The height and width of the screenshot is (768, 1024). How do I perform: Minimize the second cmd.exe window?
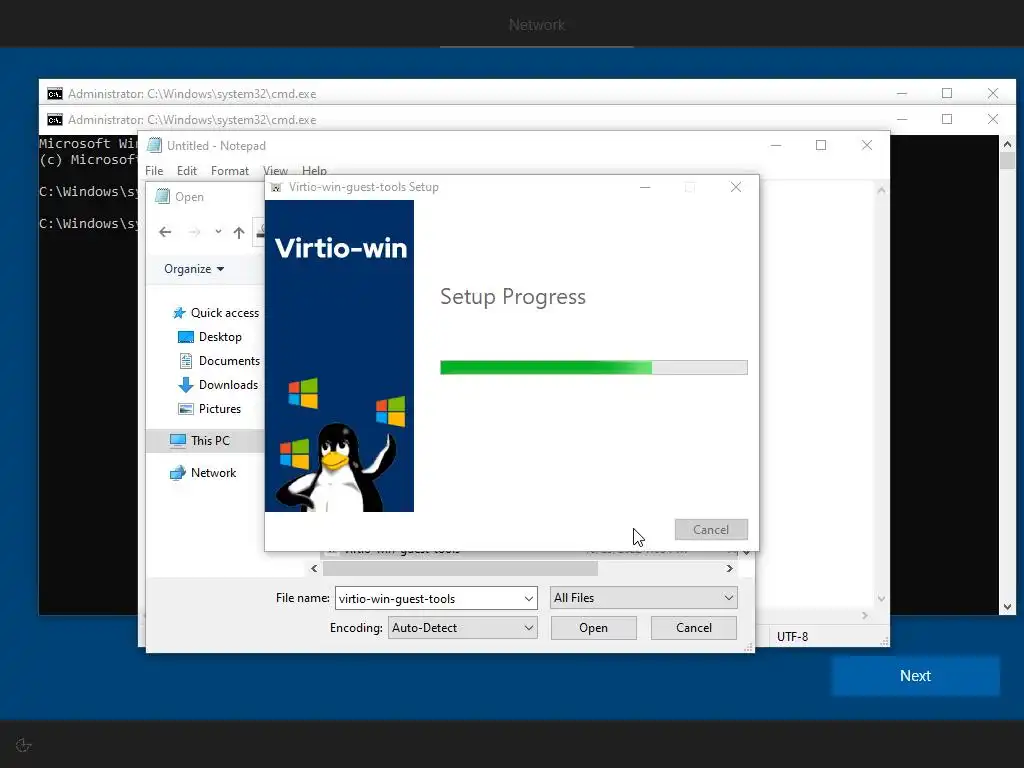902,120
